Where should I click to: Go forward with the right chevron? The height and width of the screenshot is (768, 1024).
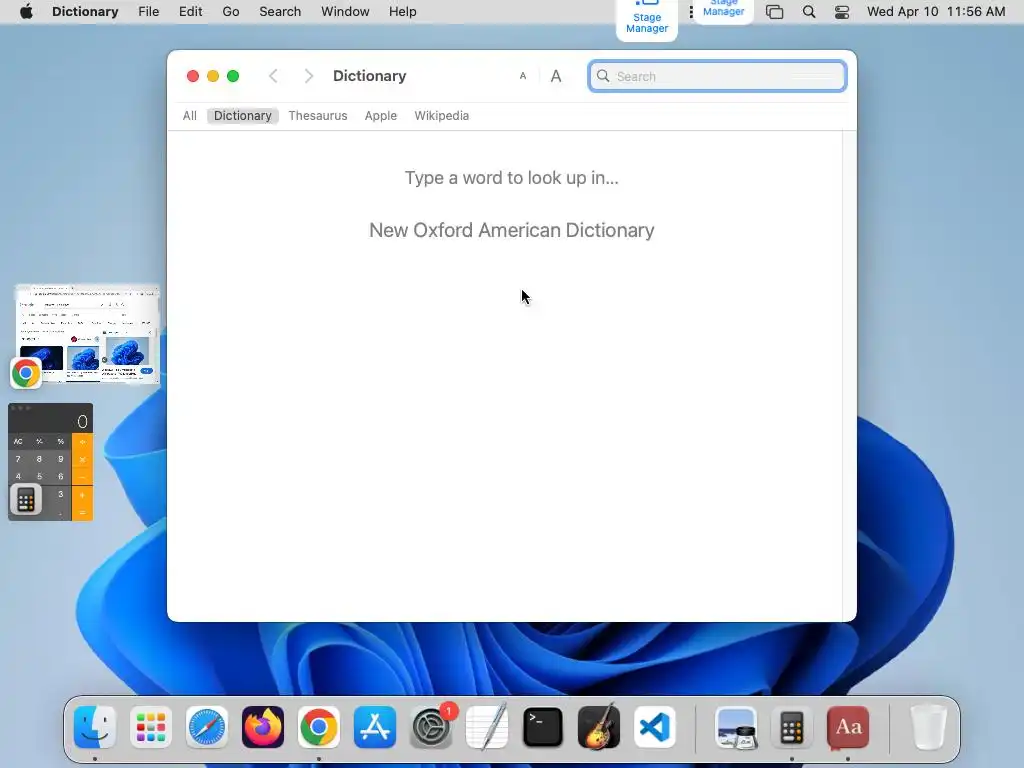(309, 76)
